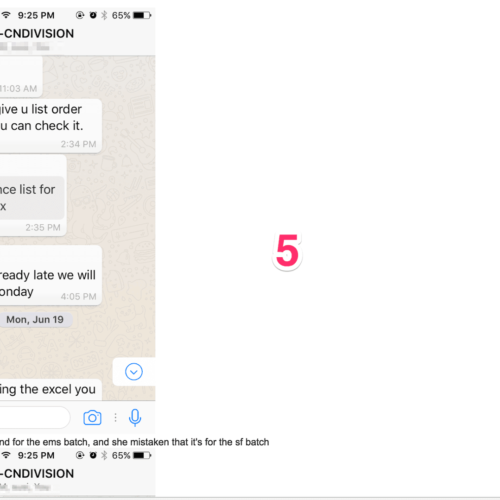Tap the microphone voice message icon
Screen dimensions: 500x500
pyautogui.click(x=135, y=417)
